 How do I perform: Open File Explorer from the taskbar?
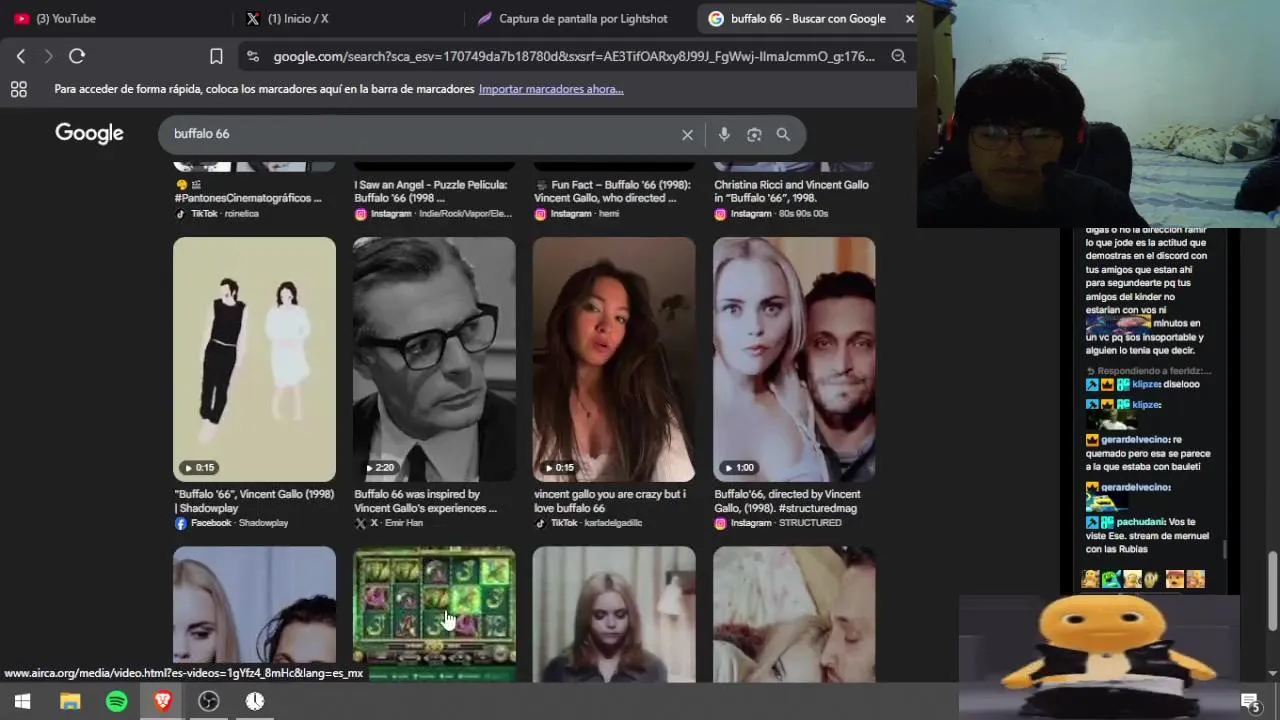click(70, 701)
